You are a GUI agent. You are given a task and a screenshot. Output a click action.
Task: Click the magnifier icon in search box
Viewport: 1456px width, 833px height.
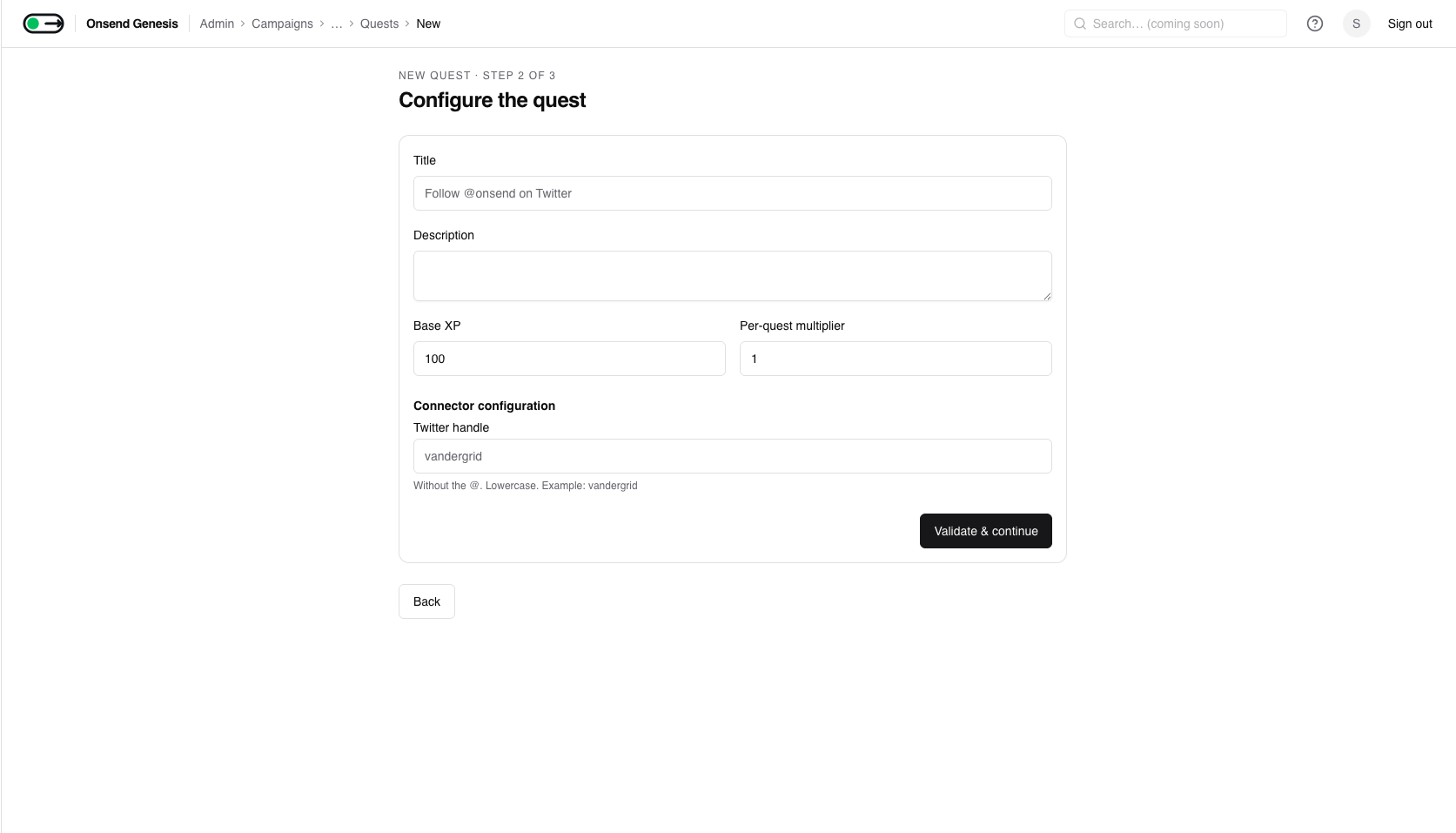1080,24
